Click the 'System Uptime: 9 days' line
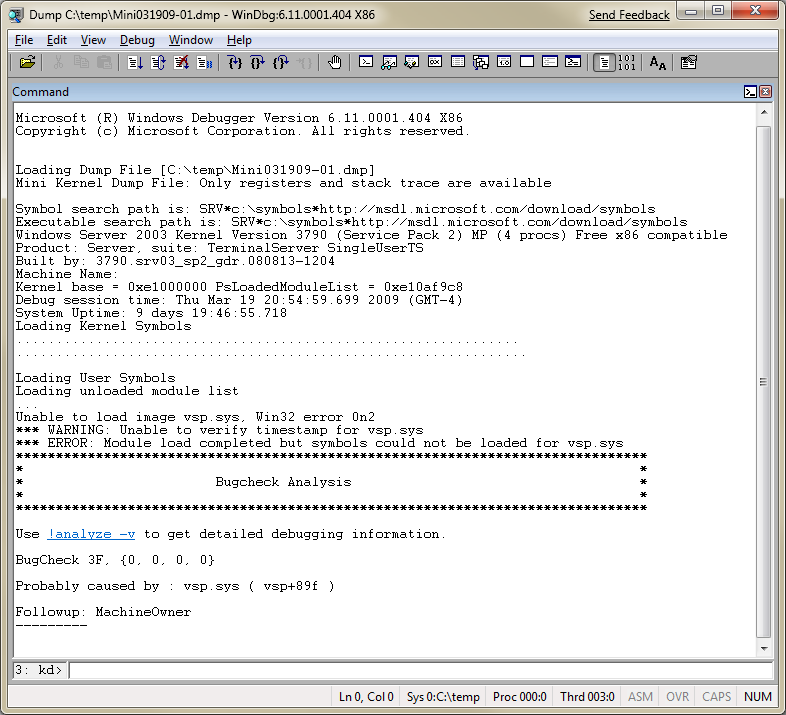This screenshot has height=715, width=786. point(151,313)
